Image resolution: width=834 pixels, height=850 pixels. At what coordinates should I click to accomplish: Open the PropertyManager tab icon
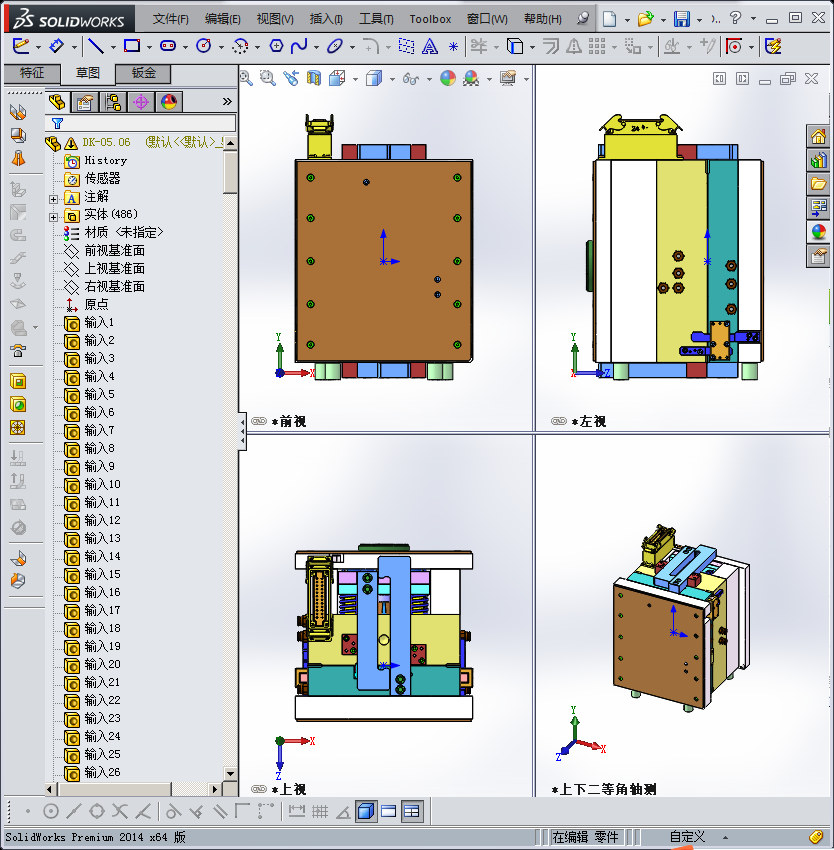[85, 102]
